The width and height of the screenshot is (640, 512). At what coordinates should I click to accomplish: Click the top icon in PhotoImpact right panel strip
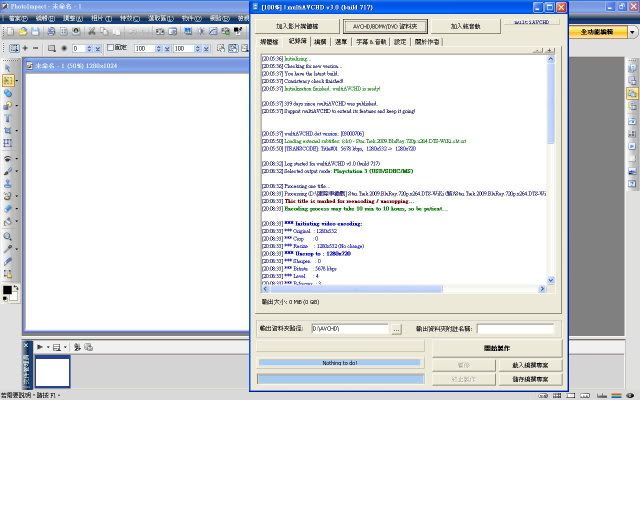click(x=632, y=68)
